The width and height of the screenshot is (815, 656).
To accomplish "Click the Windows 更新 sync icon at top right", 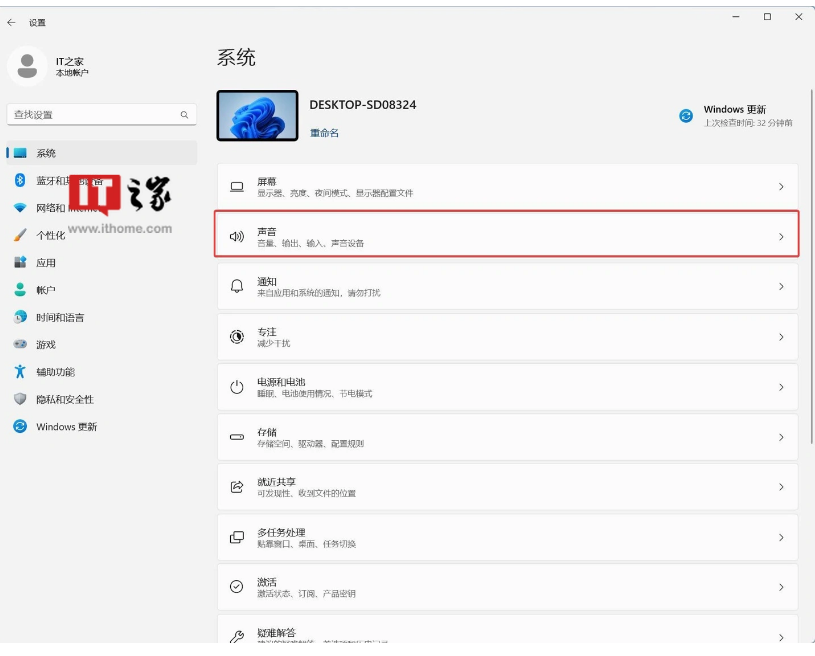I will click(686, 116).
